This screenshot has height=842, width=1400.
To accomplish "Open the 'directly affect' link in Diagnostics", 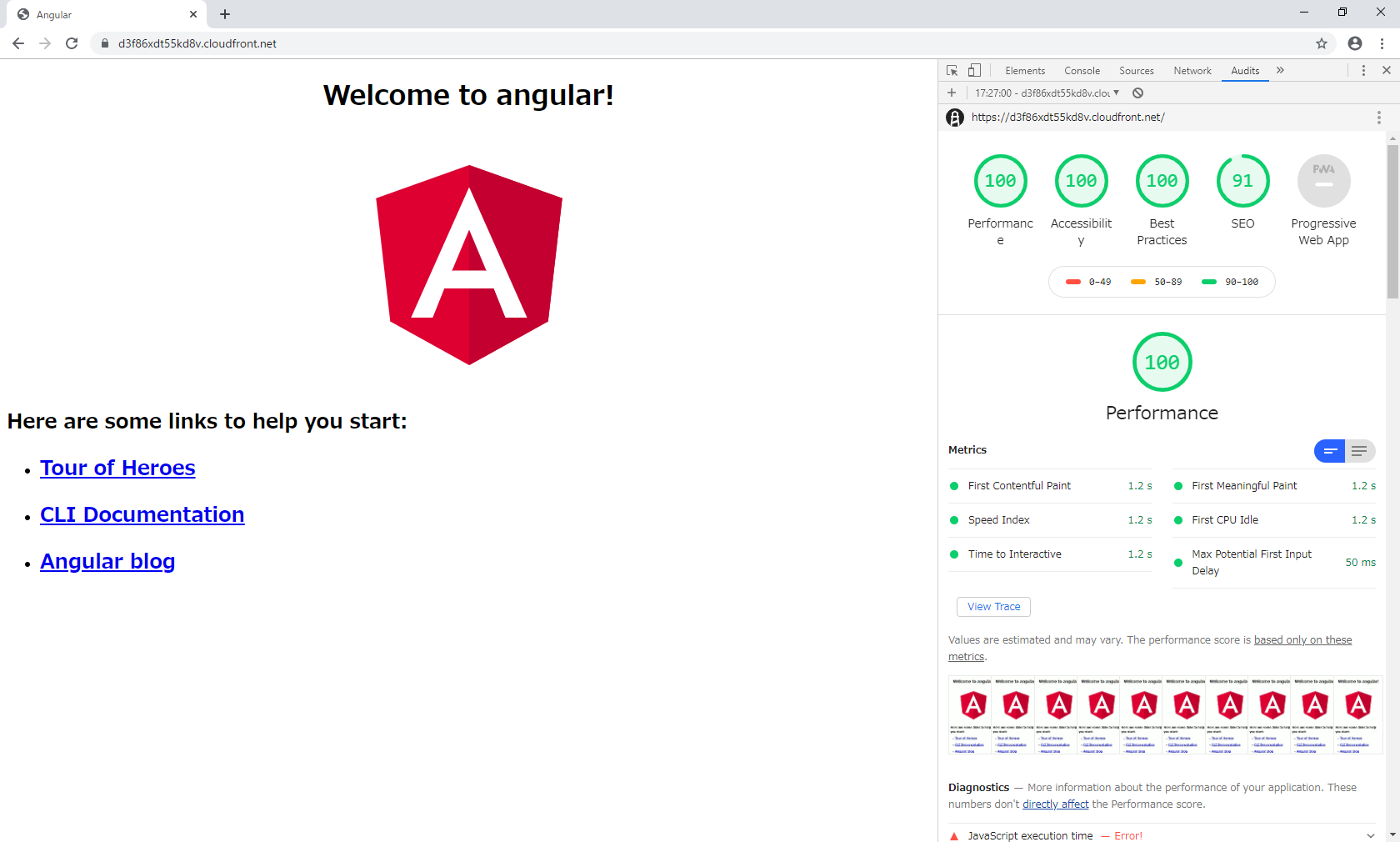I will 1056,804.
